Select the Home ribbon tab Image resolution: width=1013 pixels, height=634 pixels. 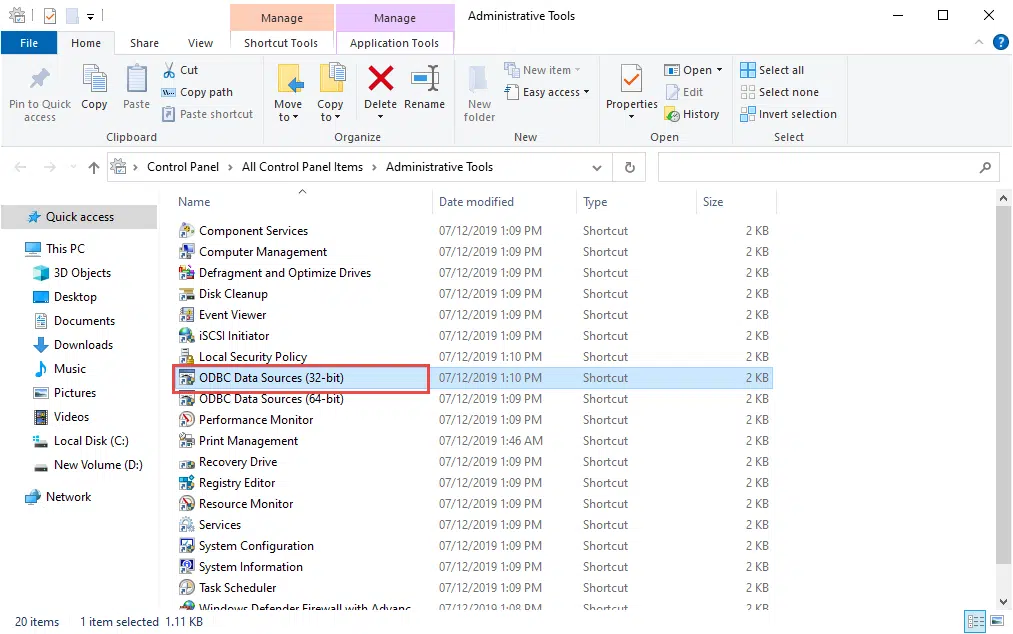pyautogui.click(x=86, y=43)
